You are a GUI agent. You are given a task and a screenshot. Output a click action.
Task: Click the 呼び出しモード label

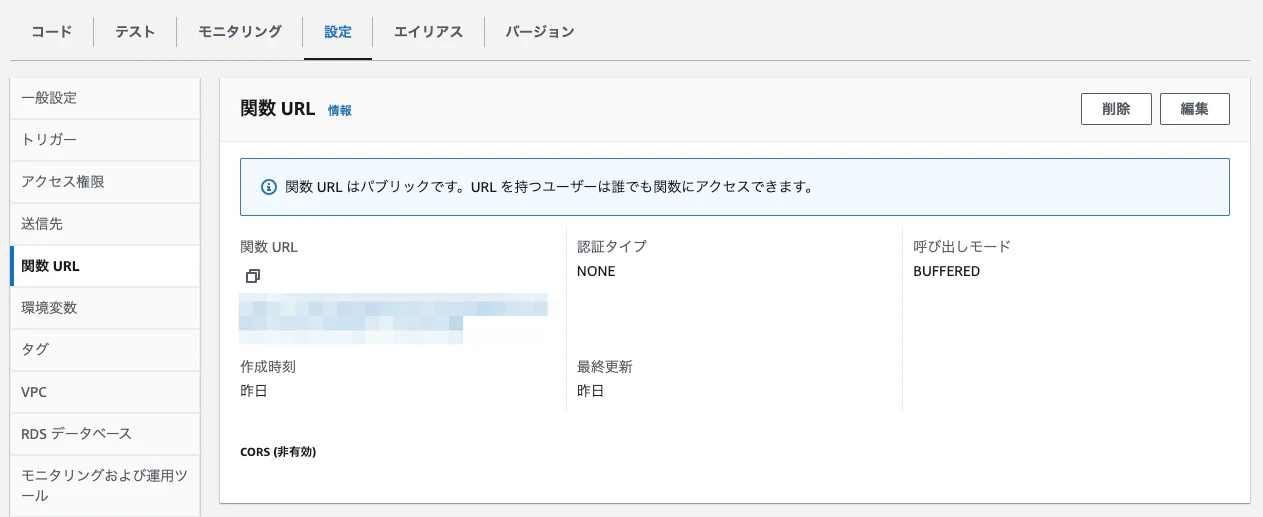962,246
